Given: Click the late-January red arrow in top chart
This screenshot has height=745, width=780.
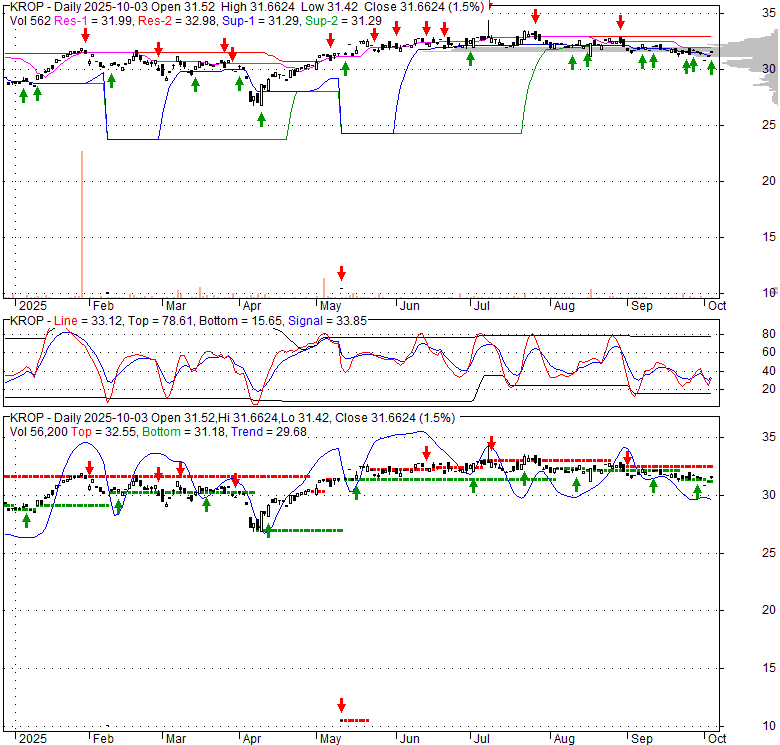Looking at the screenshot, I should [x=85, y=35].
